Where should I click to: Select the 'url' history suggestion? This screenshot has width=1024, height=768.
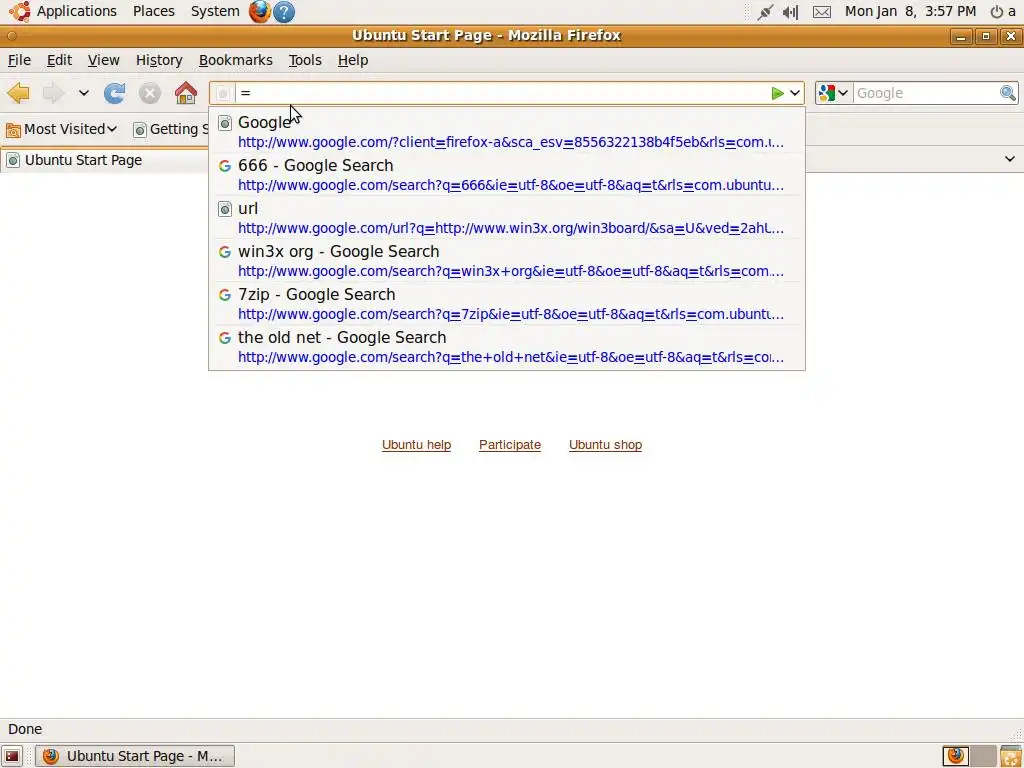tap(507, 217)
